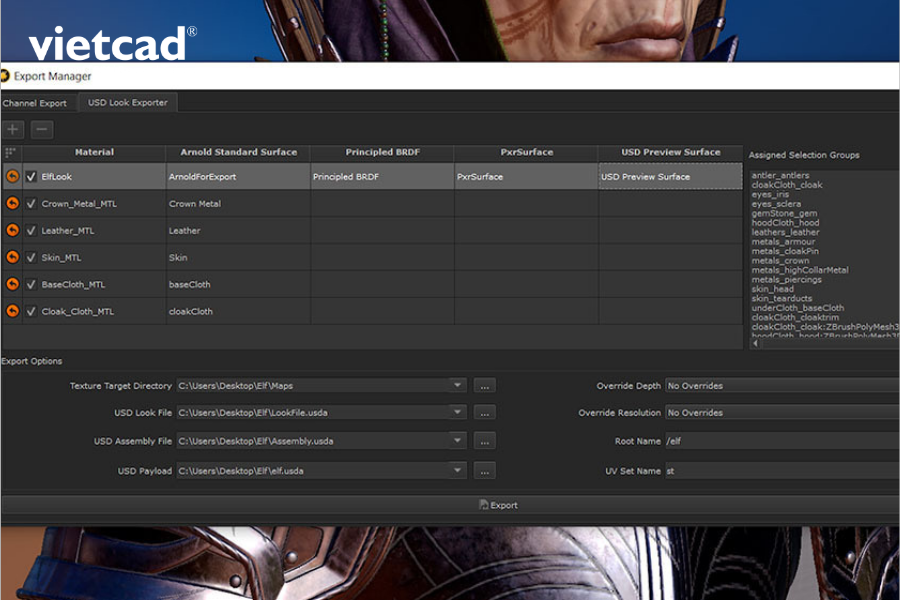Select skin_head selection group
The width and height of the screenshot is (900, 600).
(x=773, y=289)
